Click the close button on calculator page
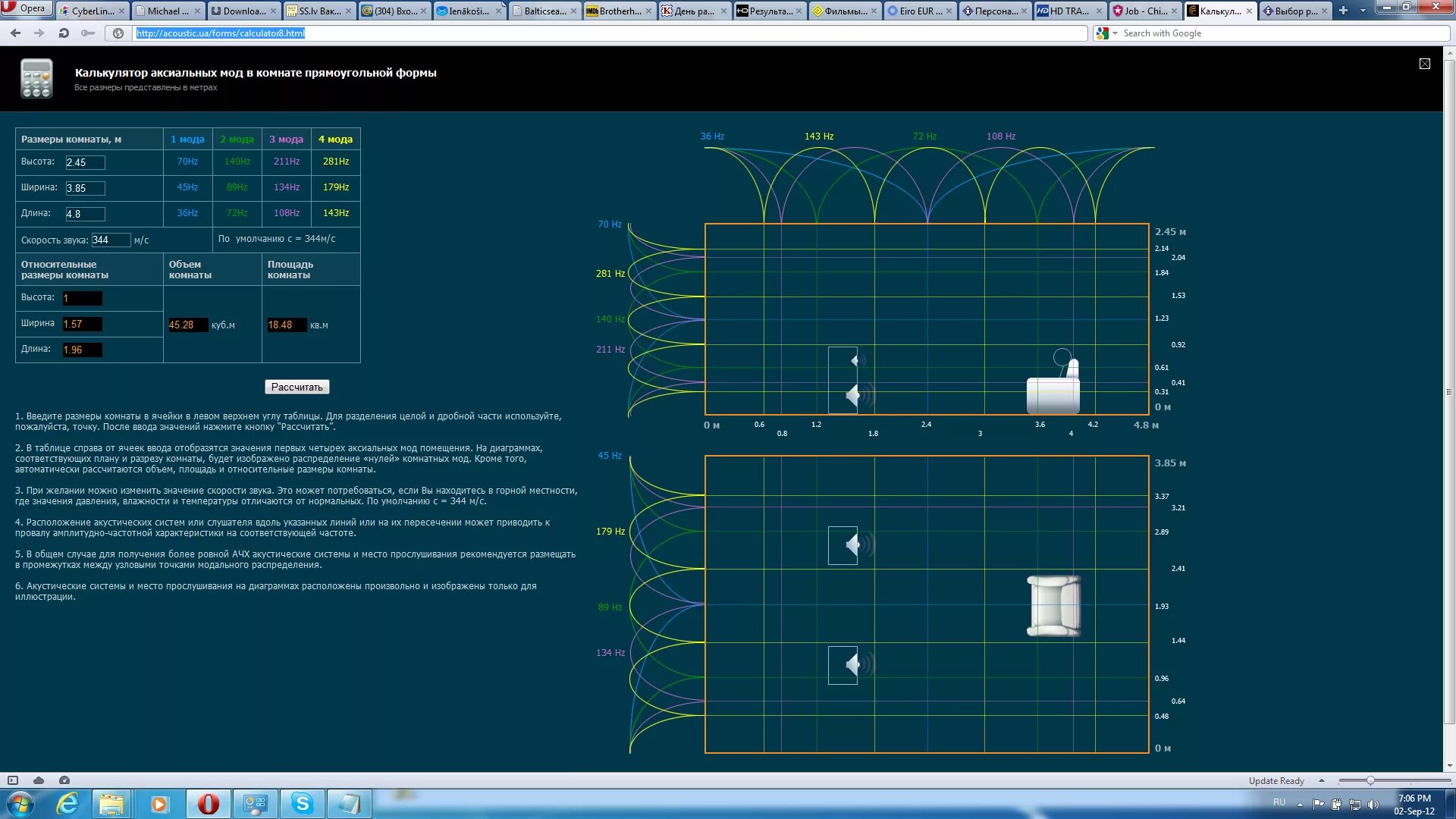 1425,64
